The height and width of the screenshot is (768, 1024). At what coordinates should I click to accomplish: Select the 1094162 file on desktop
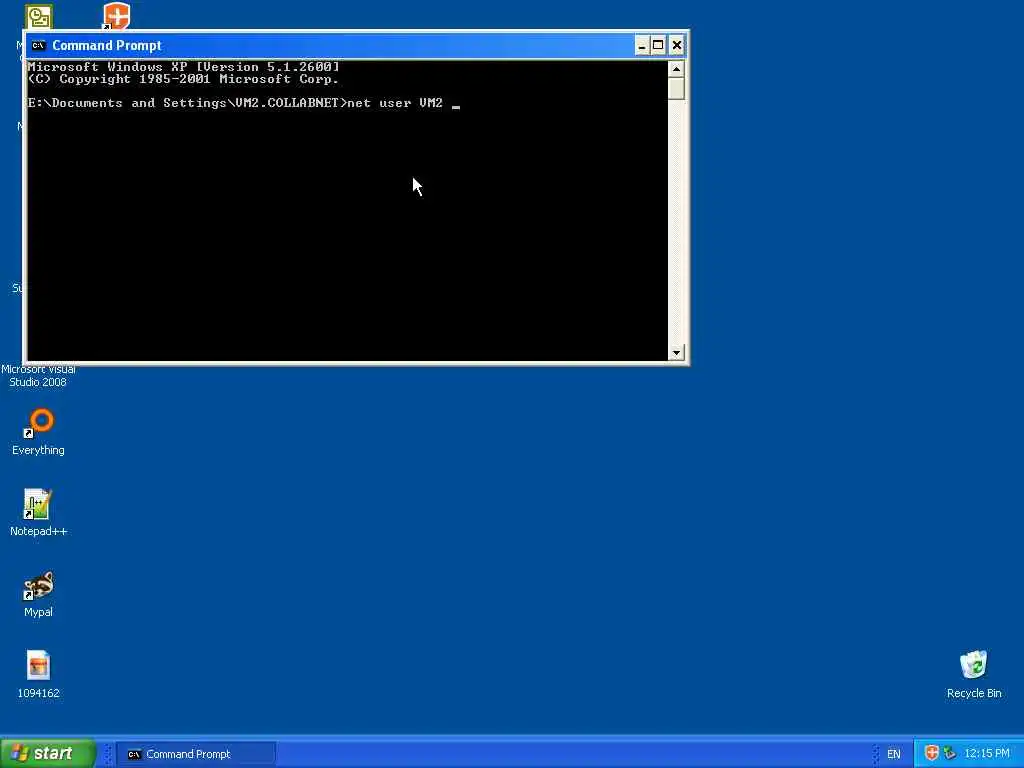point(39,675)
